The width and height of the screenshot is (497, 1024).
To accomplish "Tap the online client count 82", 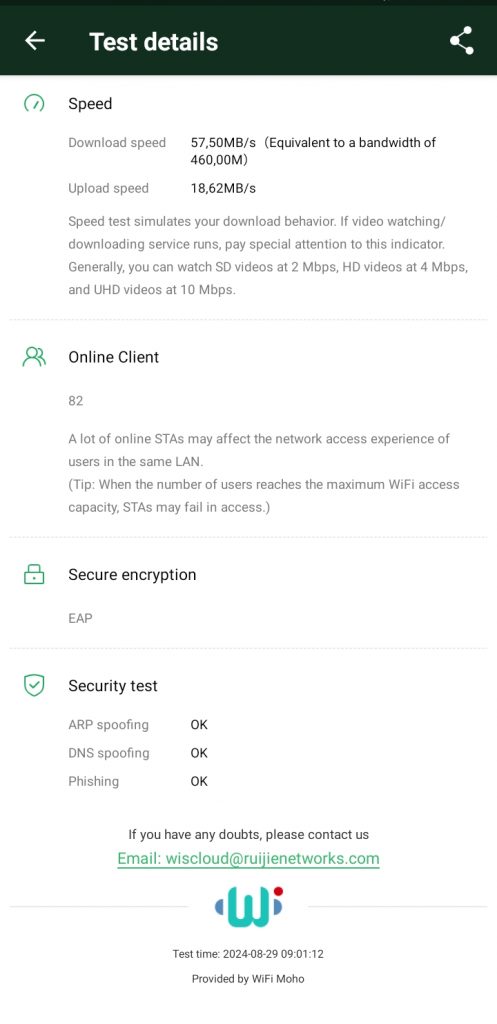I will click(x=76, y=400).
